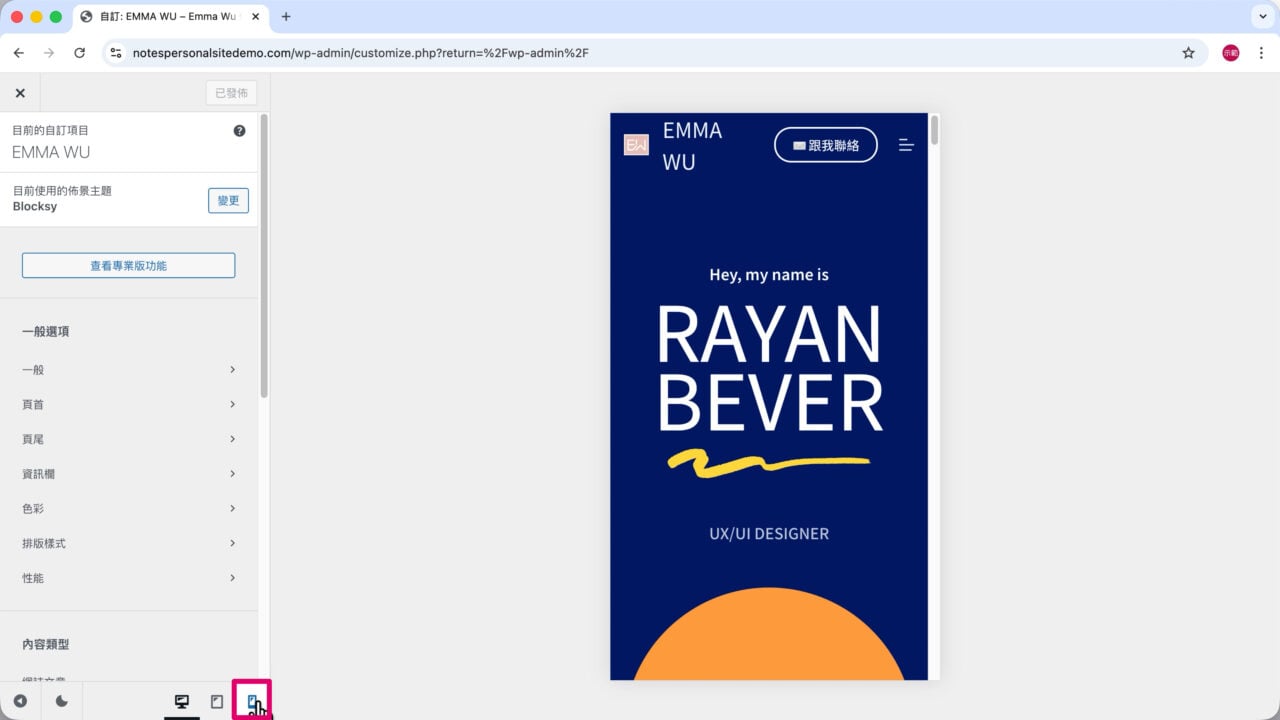
Task: Reload the browser page
Action: (79, 53)
